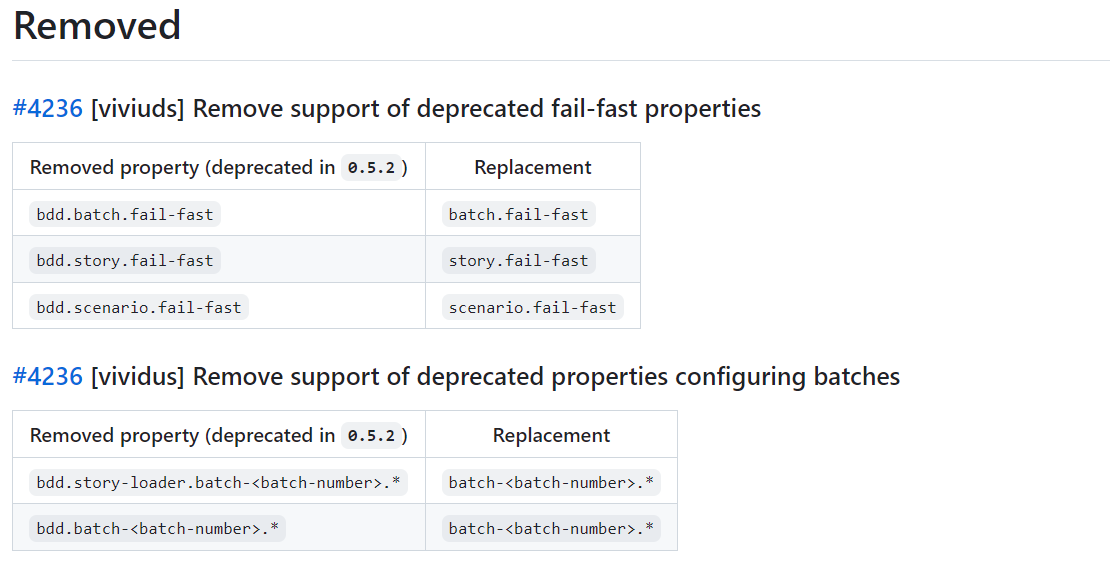Click the "Removed property" header of the batches table
This screenshot has width=1120, height=561.
pos(114,435)
